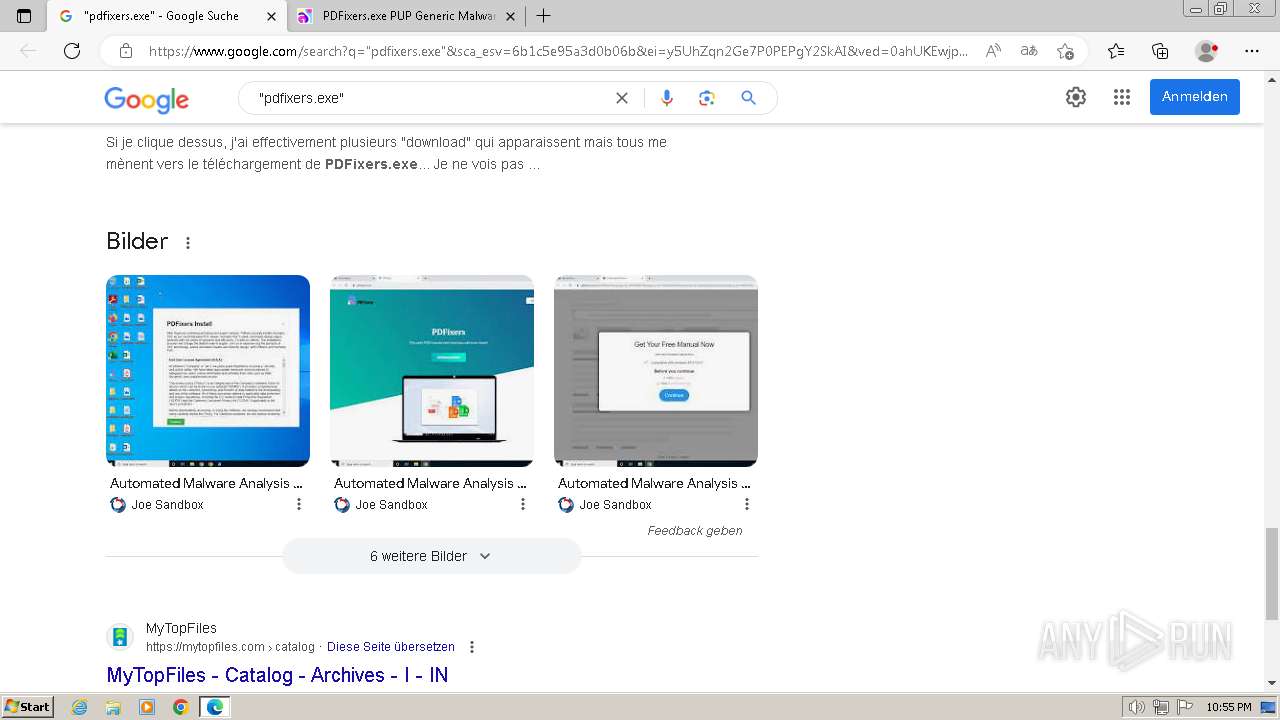Open options menu beside Bilder heading

pos(188,243)
